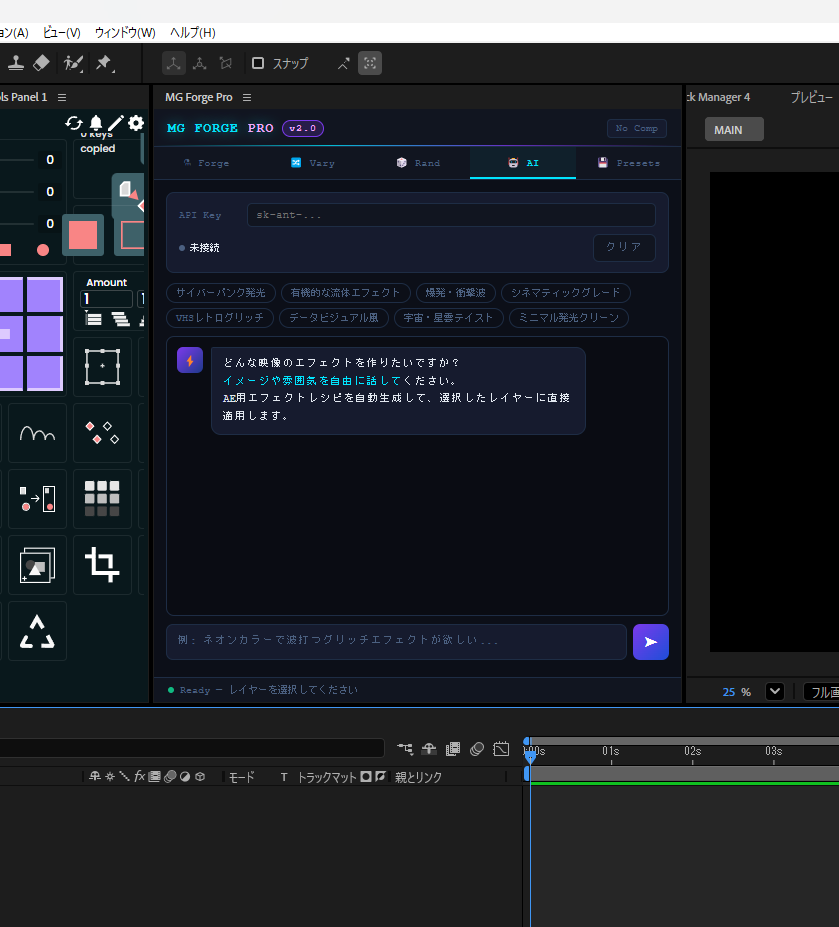Open the magnification dropdown beside 25 %
Screen dimensions: 839x927
[x=775, y=691]
